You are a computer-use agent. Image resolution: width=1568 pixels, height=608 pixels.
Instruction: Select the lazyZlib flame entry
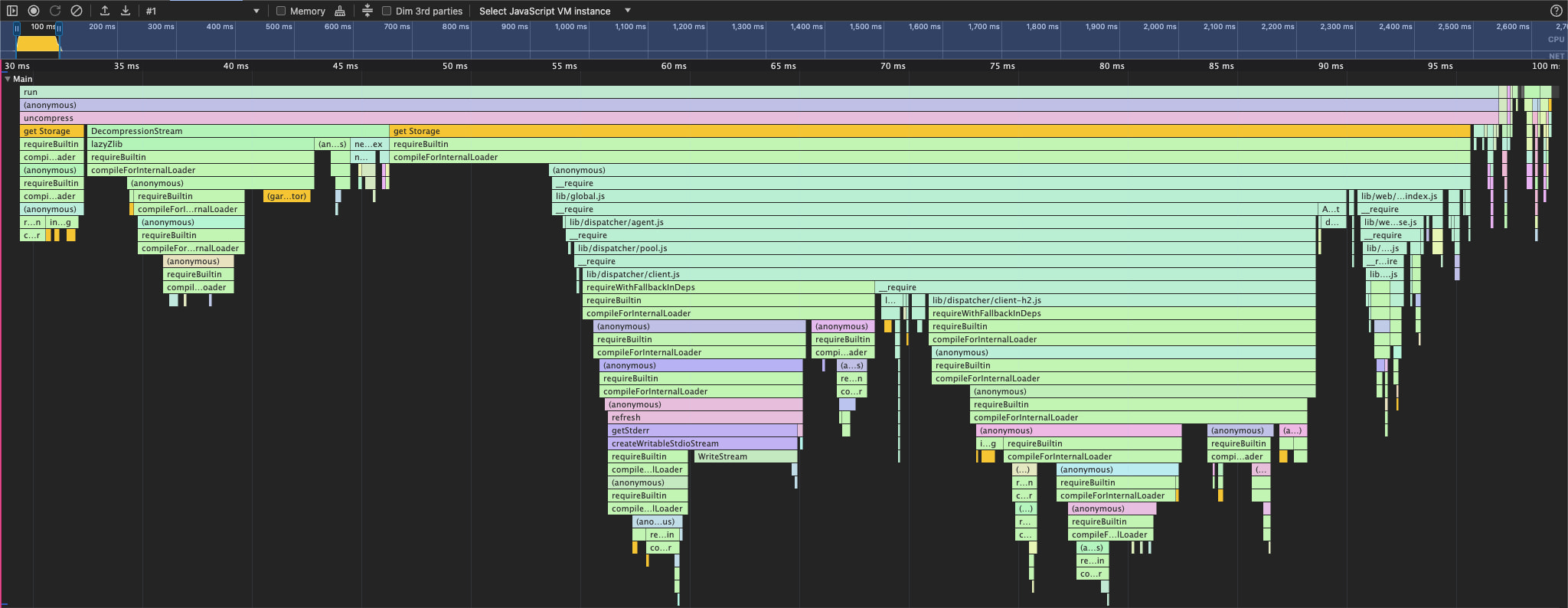click(201, 144)
